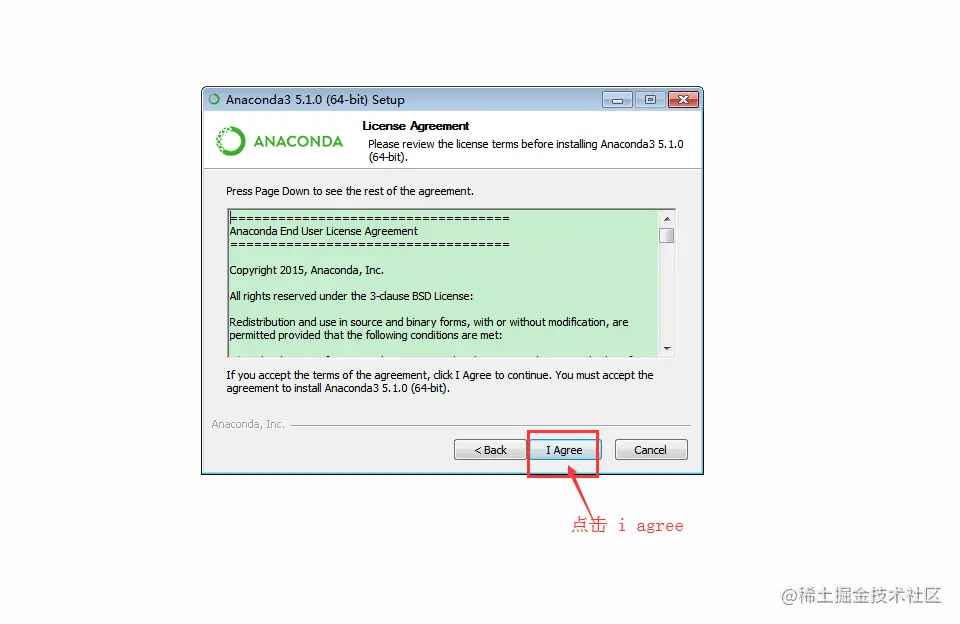
Task: Click the 3-clause BSD License line
Action: pos(351,296)
